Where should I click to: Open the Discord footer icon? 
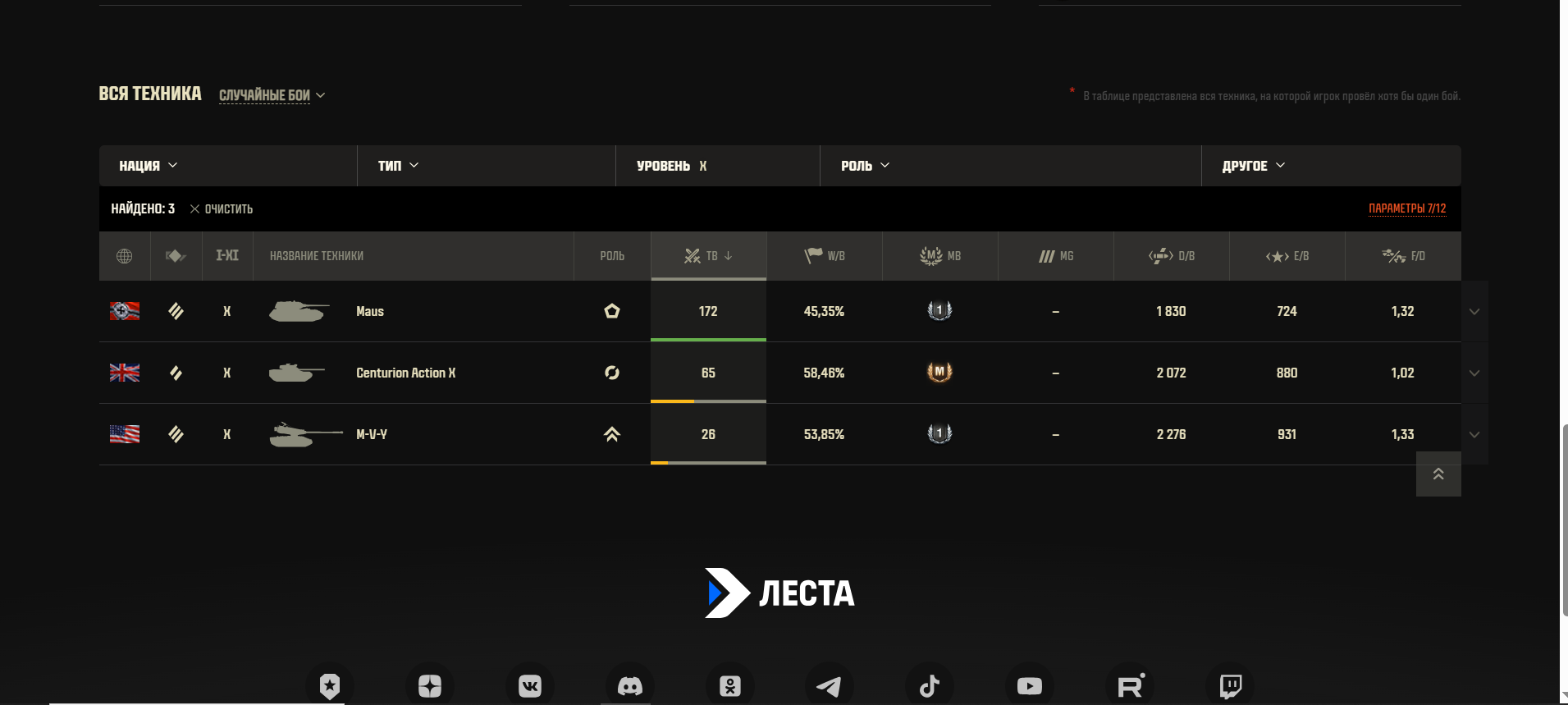click(x=630, y=685)
